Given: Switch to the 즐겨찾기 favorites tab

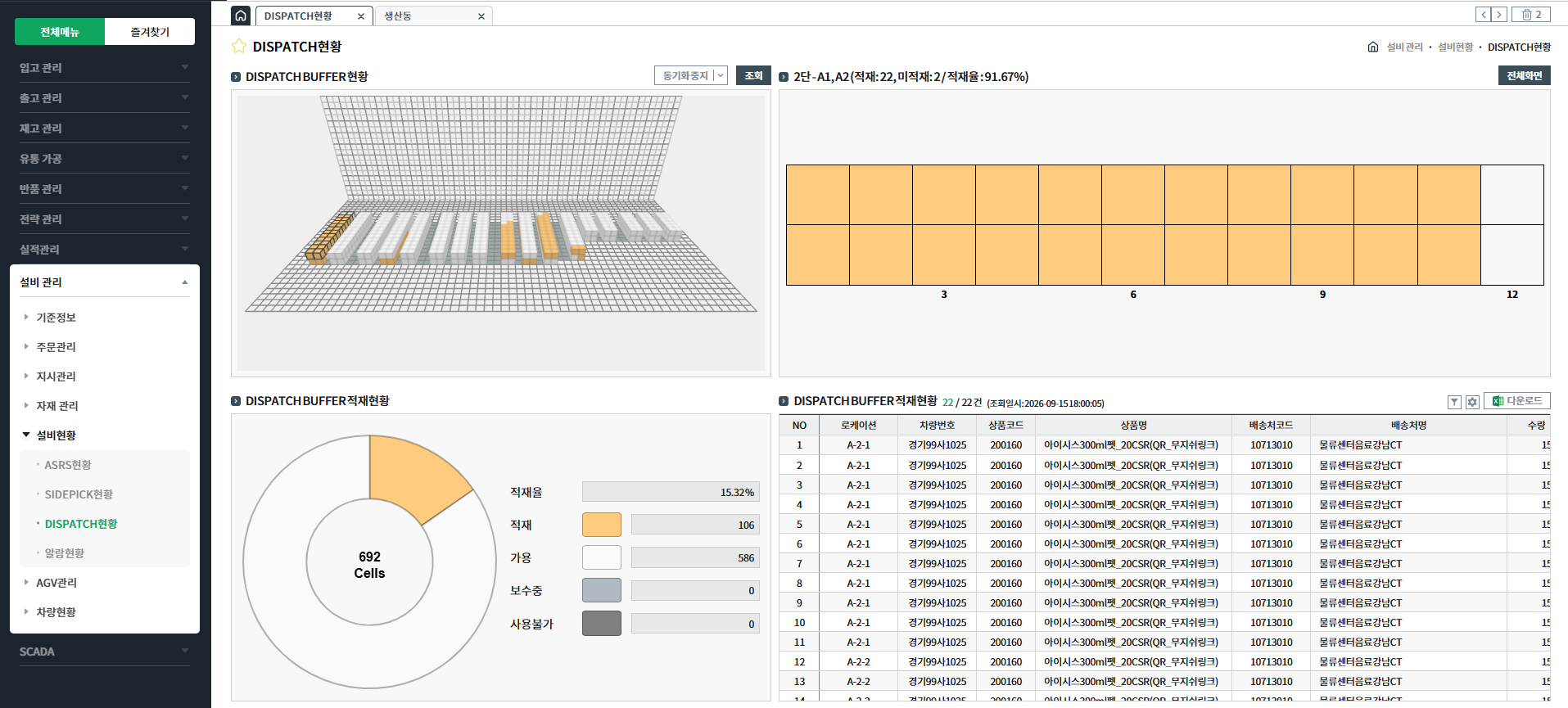Looking at the screenshot, I should click(150, 32).
